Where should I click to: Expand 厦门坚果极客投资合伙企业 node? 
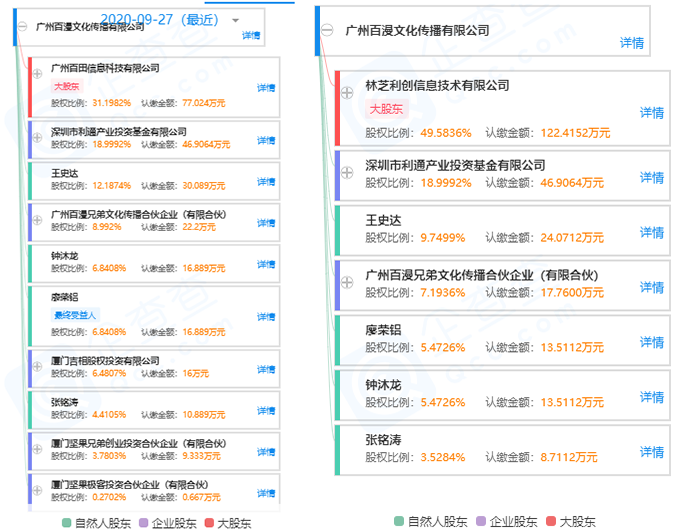point(37,490)
